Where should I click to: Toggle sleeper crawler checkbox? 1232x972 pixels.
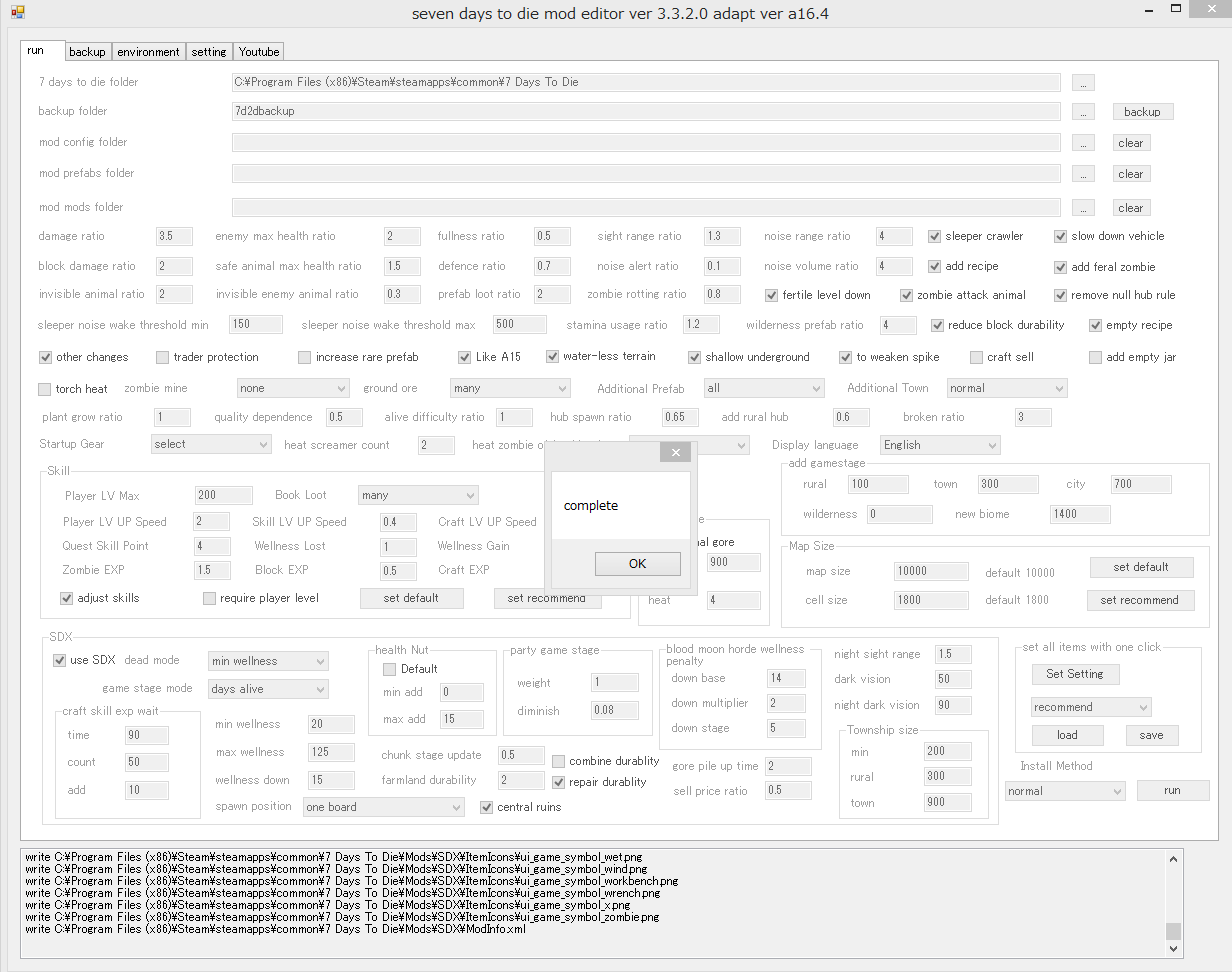point(934,237)
